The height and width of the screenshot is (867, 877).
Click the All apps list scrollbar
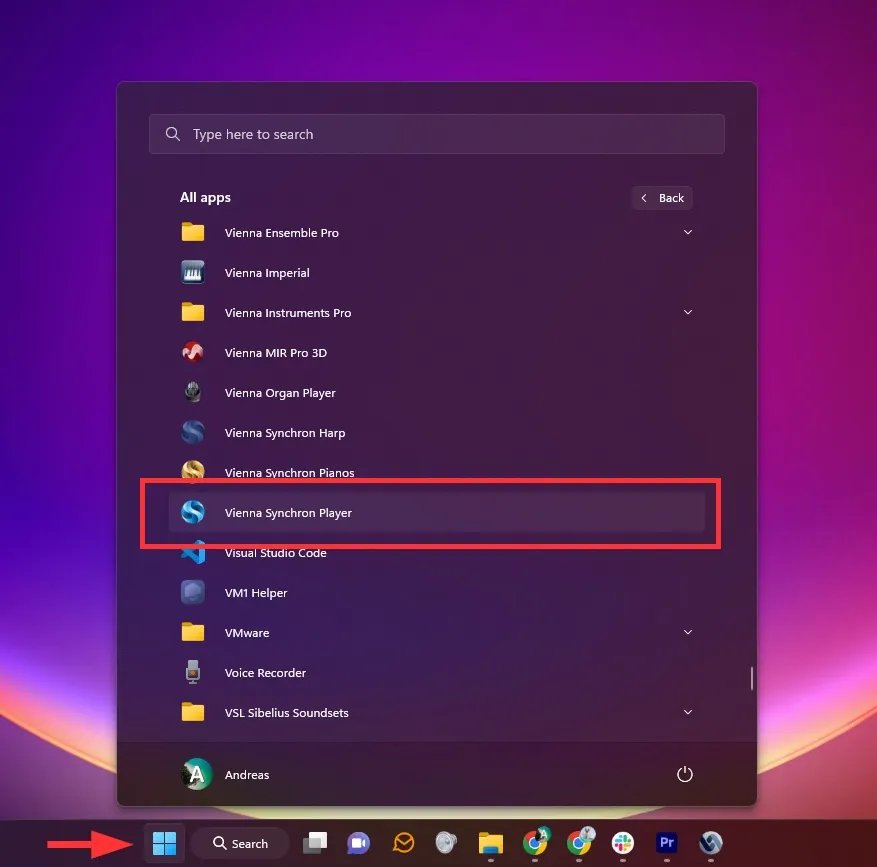coord(751,678)
